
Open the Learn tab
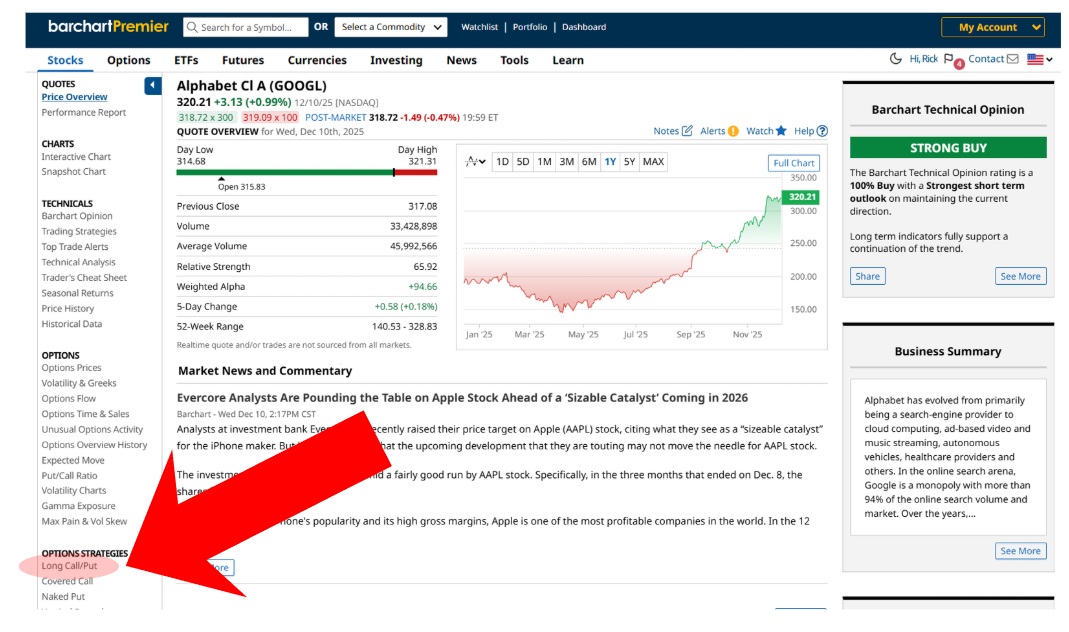[x=568, y=60]
